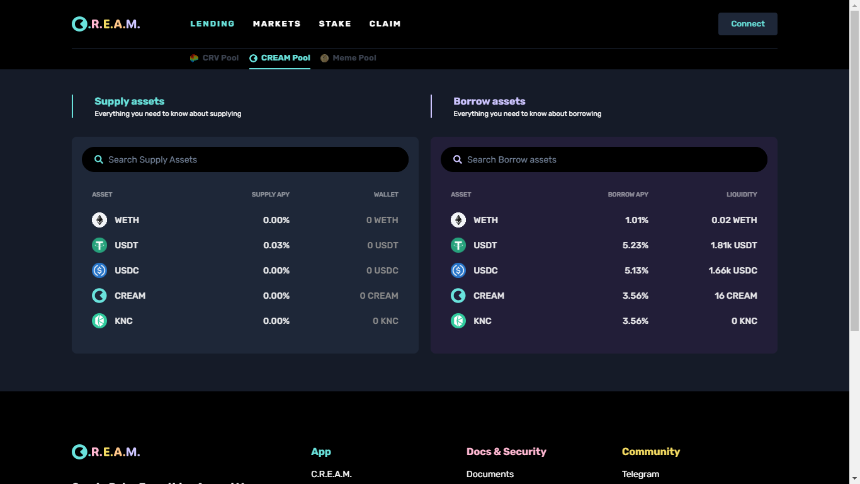Screen dimensions: 860x484
Task: Click the WETH icon in borrow assets
Action: click(458, 220)
